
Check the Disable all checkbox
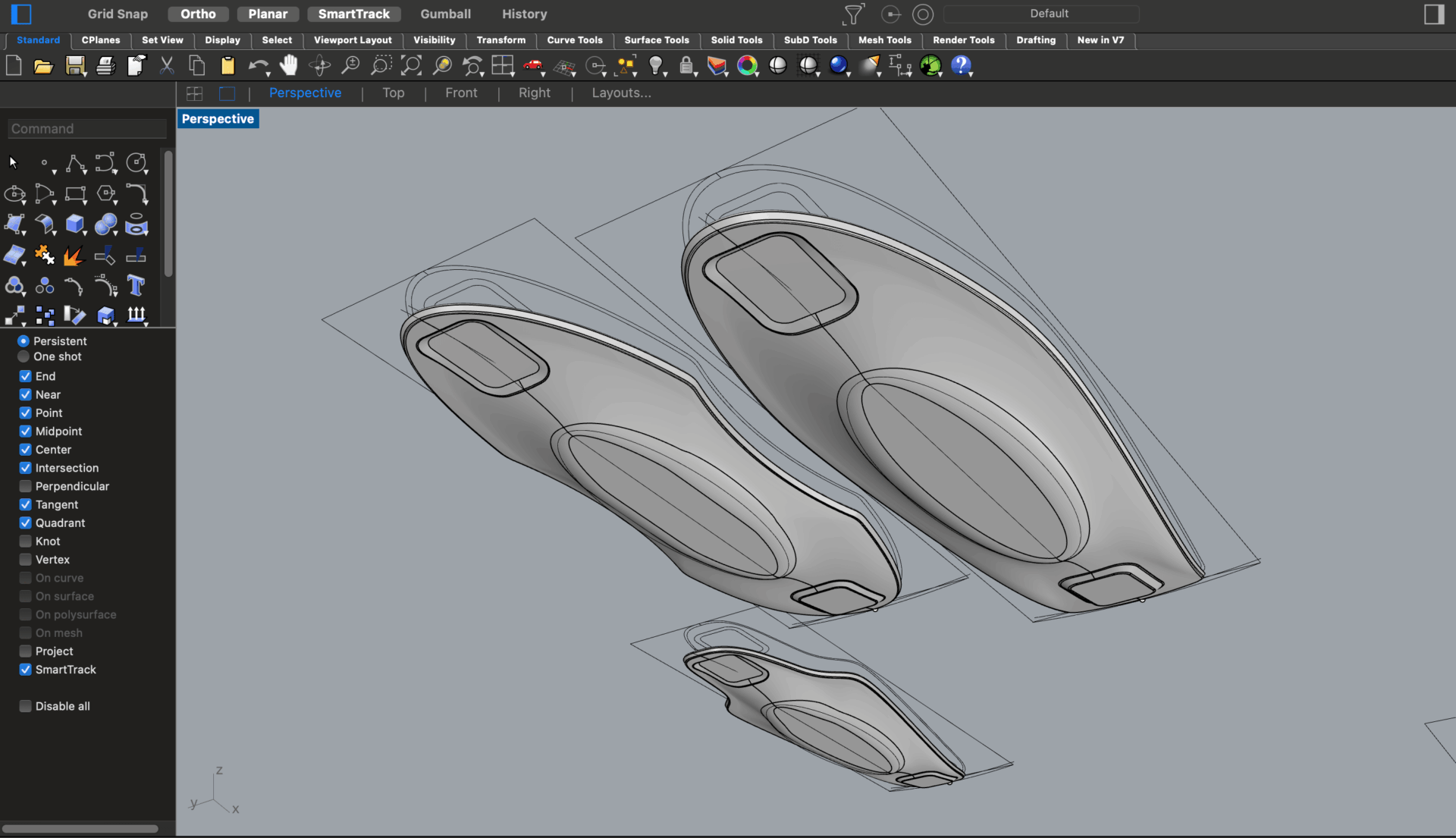click(26, 706)
